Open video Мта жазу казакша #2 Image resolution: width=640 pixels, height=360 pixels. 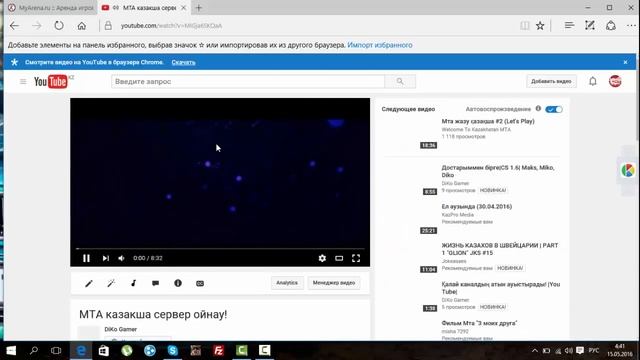(x=488, y=121)
